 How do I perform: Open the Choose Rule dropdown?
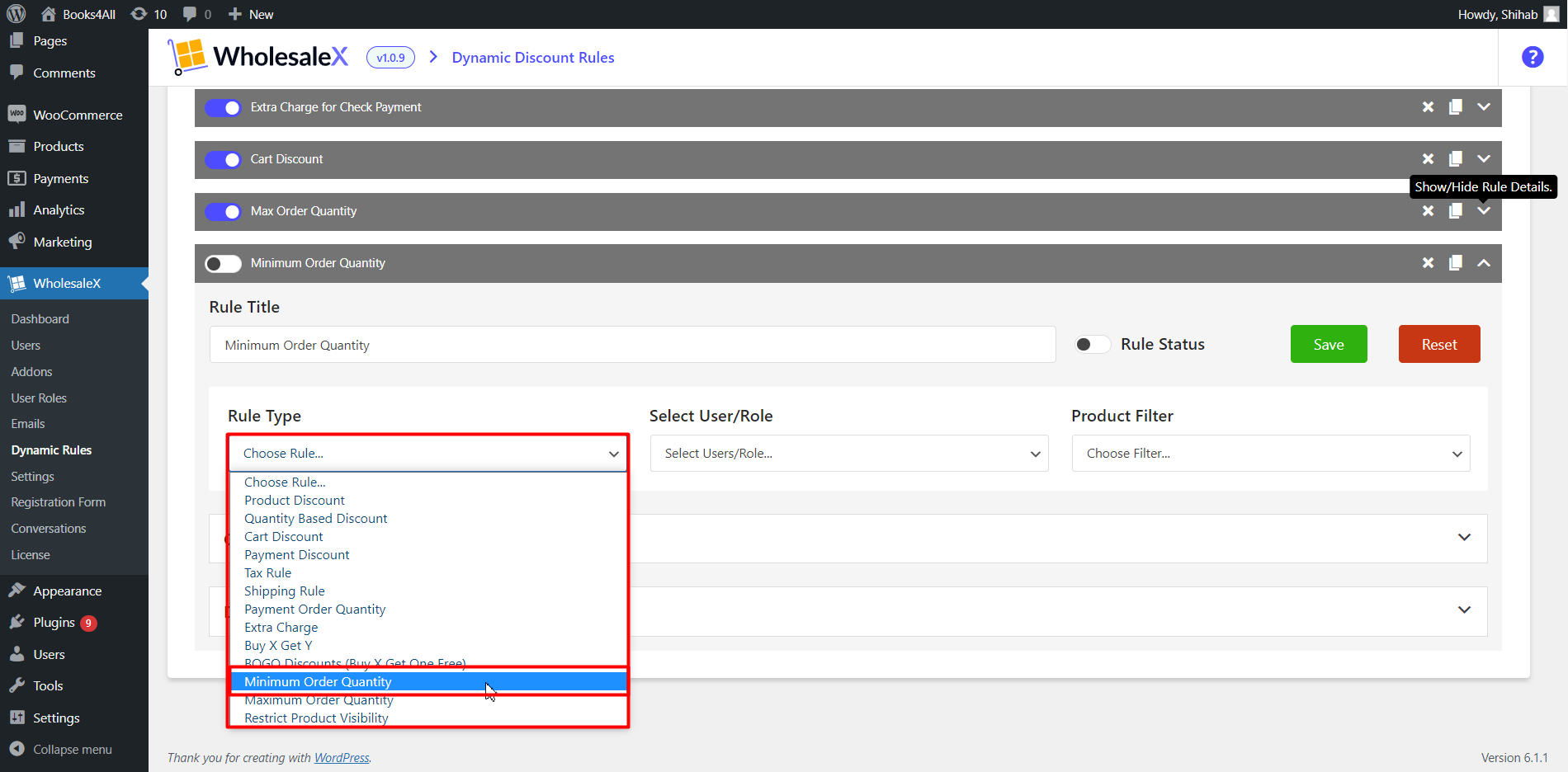click(427, 453)
